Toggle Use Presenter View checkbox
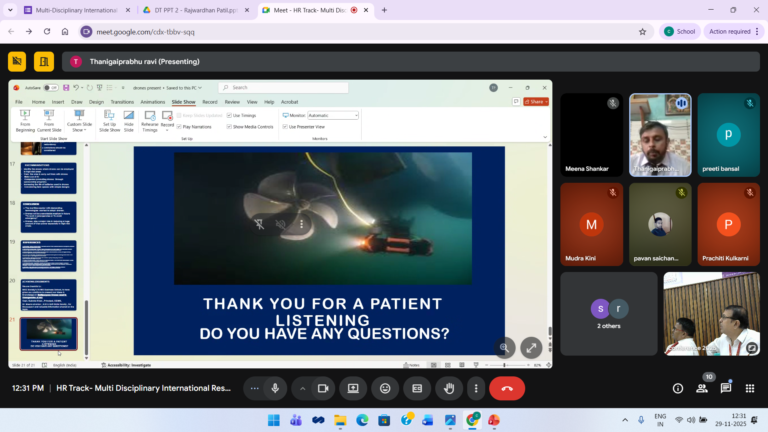 pyautogui.click(x=285, y=127)
